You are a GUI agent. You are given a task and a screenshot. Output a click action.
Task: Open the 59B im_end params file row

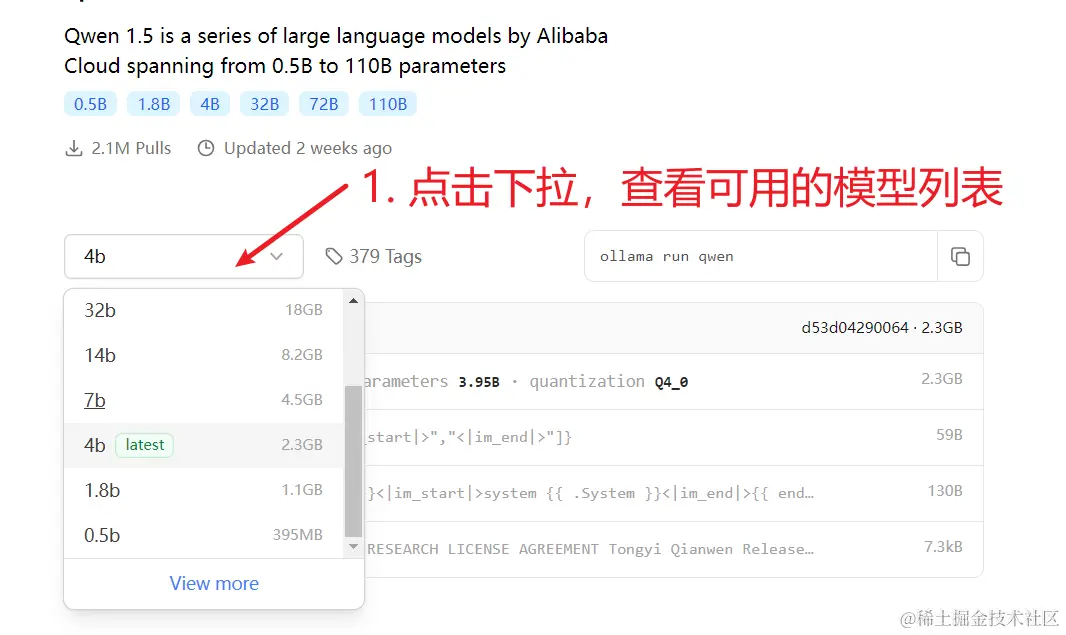[674, 437]
